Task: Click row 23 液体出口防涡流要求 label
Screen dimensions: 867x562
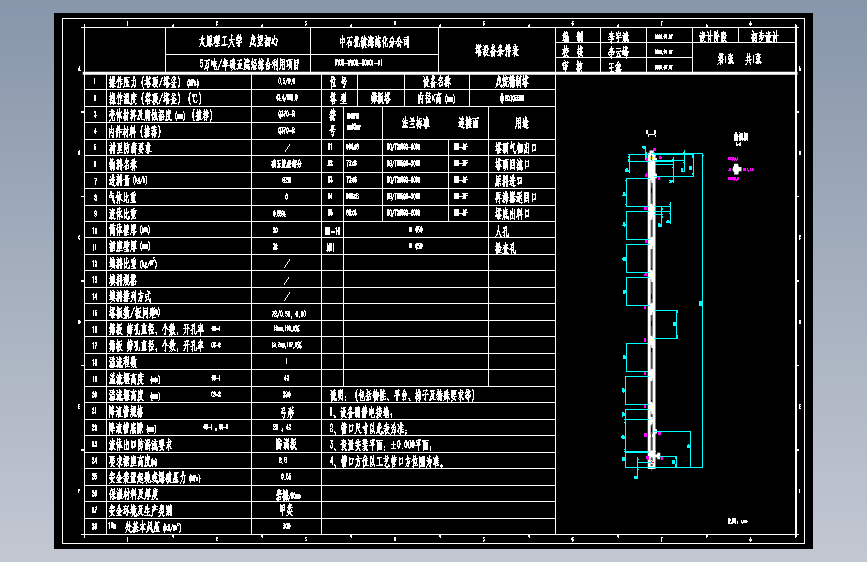Action: [x=140, y=444]
